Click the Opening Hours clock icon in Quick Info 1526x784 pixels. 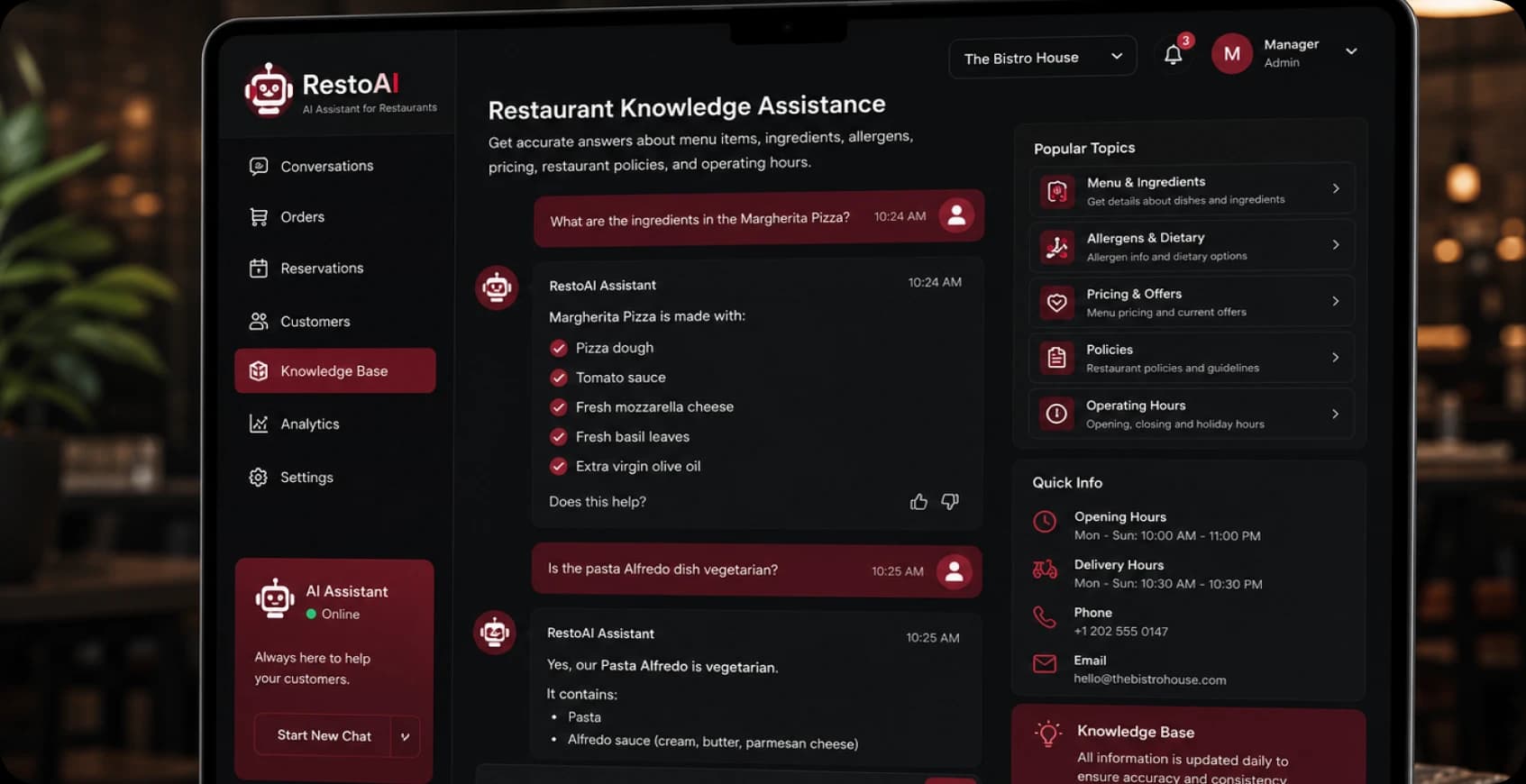pyautogui.click(x=1045, y=522)
